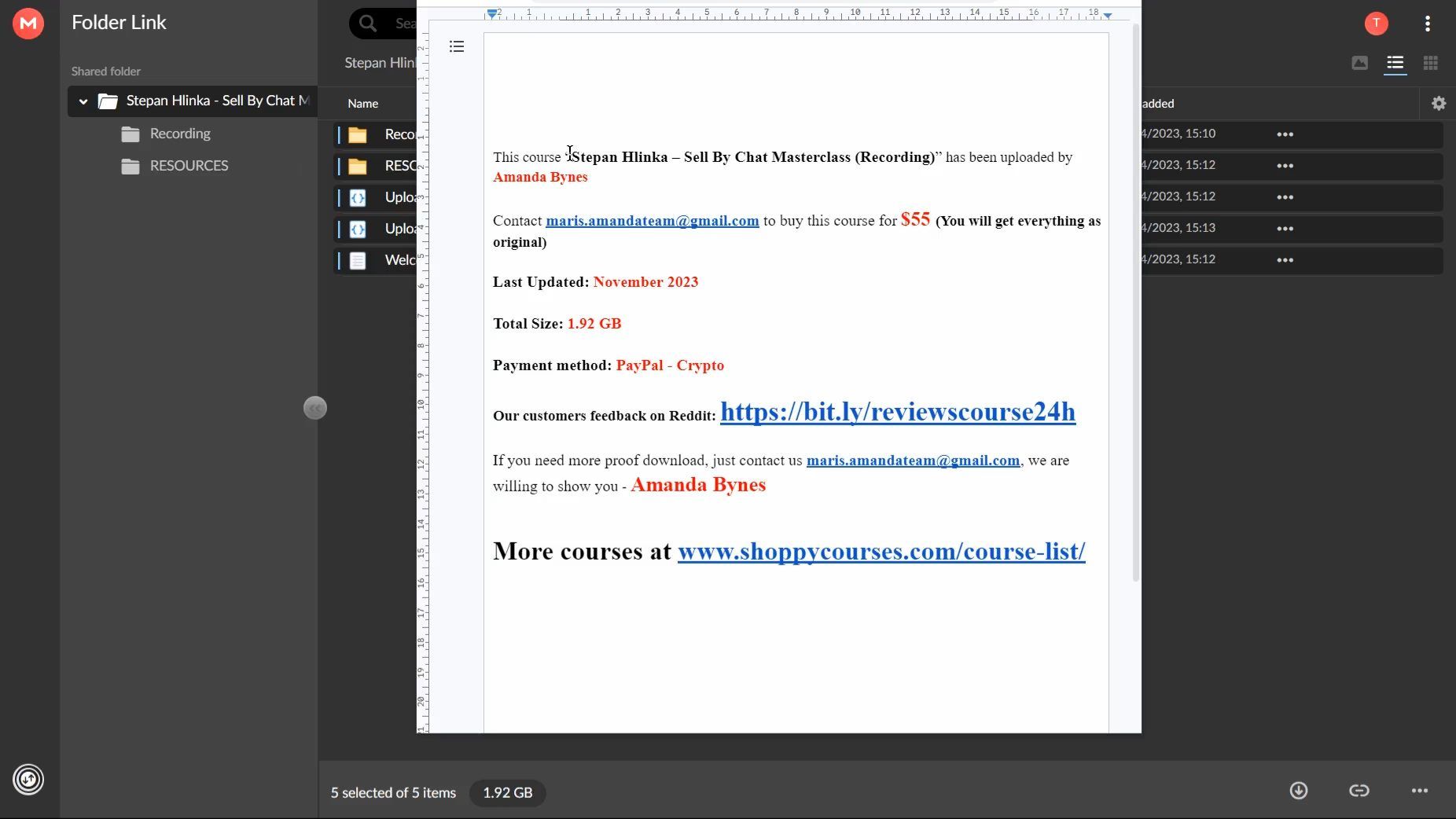Viewport: 1456px width, 819px height.
Task: Click the second maris.amandateam@gmail.com link
Action: coord(913,461)
